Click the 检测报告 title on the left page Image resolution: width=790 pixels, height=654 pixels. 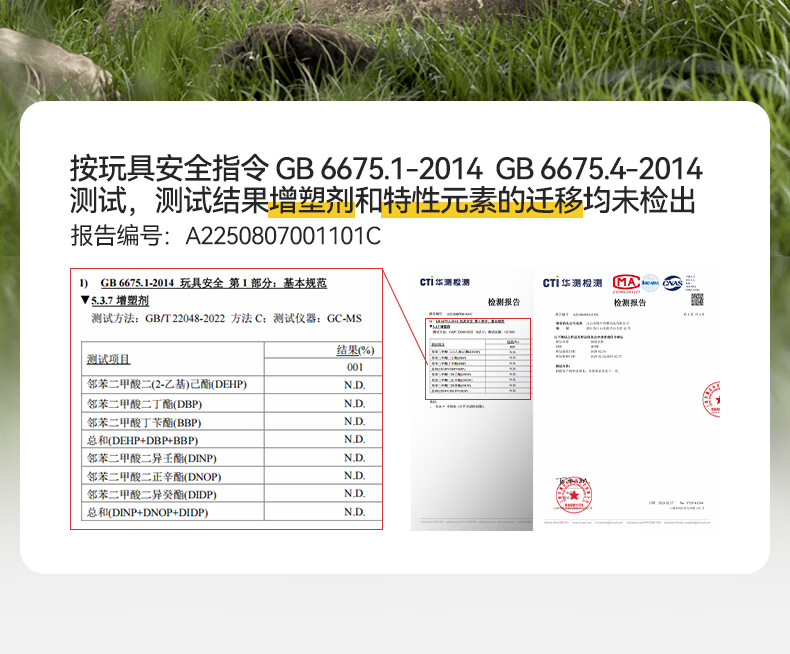point(504,302)
